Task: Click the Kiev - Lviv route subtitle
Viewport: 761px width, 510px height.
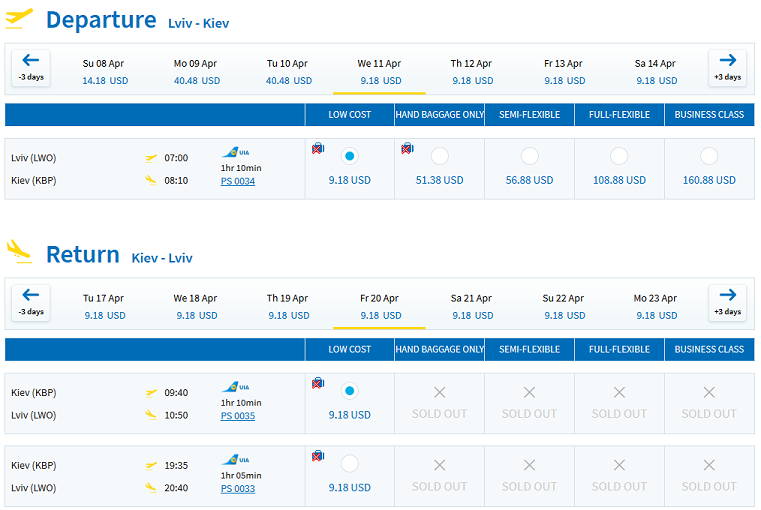Action: point(162,258)
